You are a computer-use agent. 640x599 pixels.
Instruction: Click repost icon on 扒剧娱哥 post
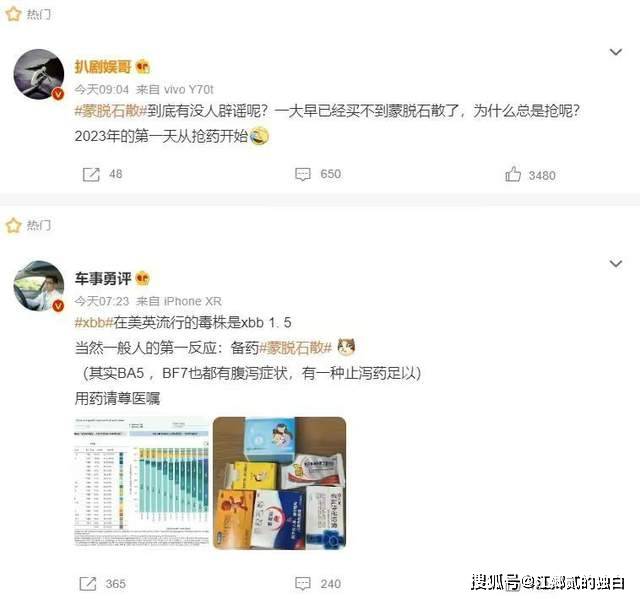tap(91, 174)
